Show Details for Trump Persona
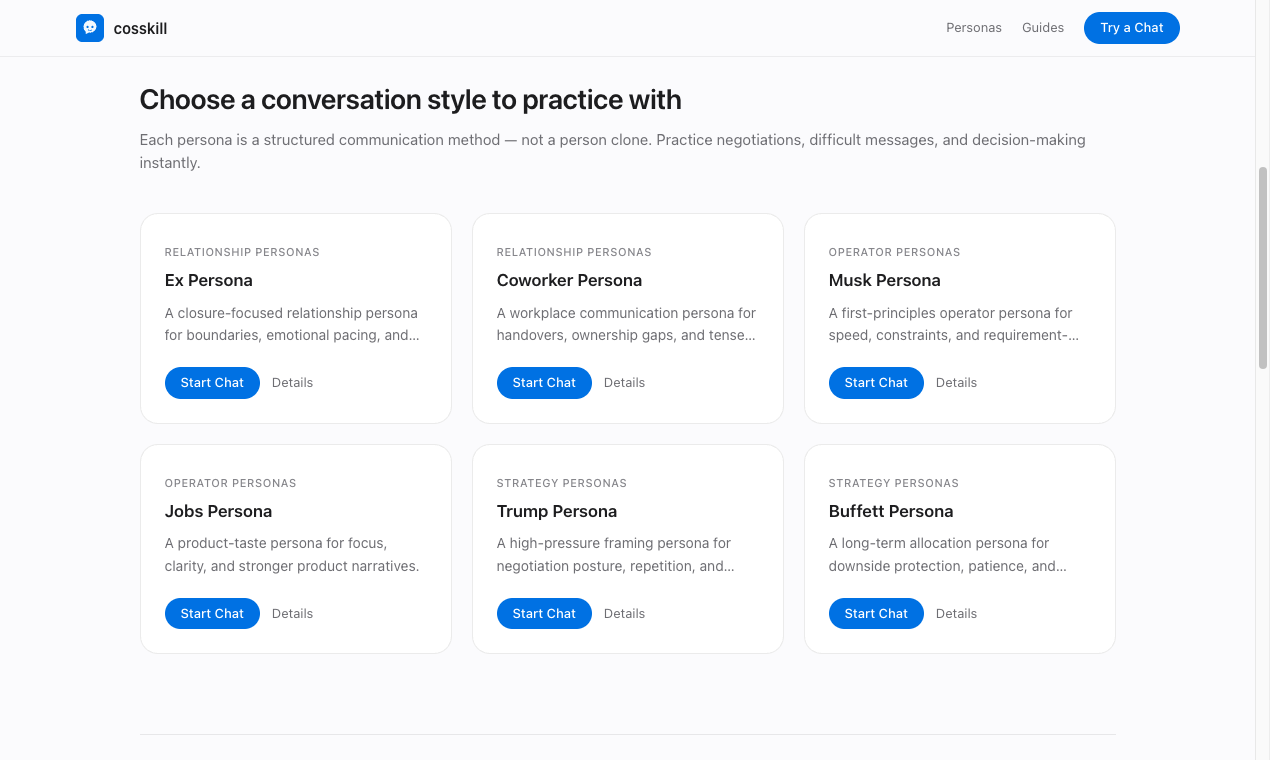This screenshot has height=760, width=1270. (x=624, y=614)
